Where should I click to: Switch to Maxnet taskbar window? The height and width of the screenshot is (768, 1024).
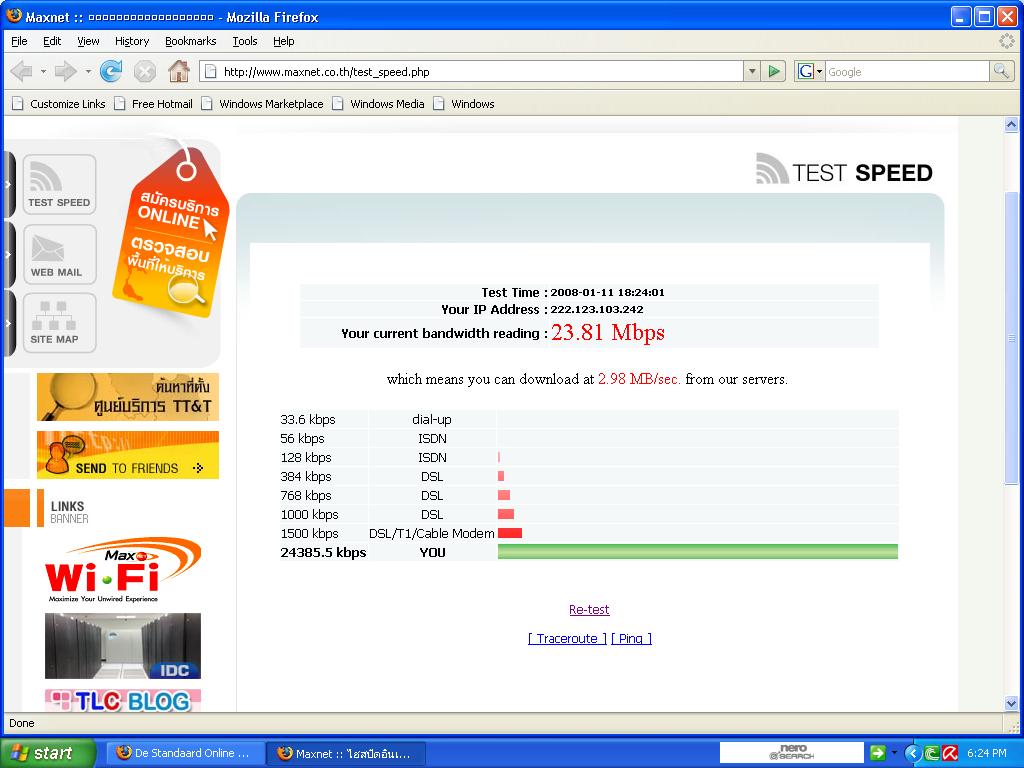347,753
